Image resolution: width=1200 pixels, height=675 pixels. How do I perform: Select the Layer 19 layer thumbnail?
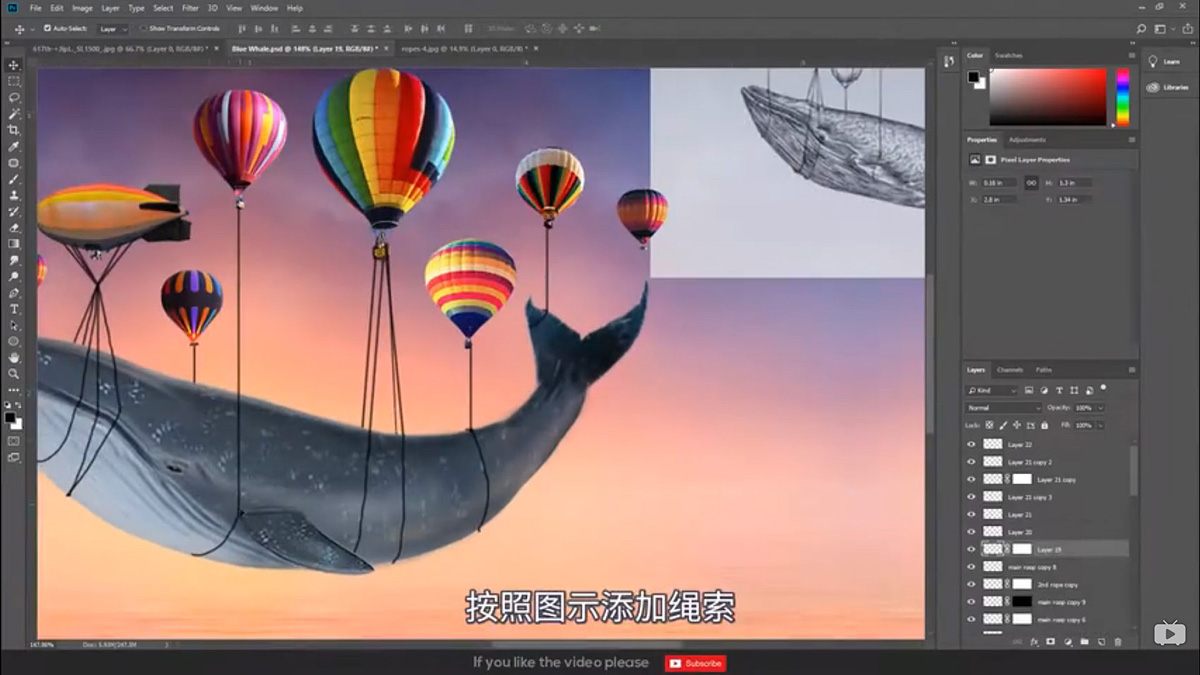[993, 549]
